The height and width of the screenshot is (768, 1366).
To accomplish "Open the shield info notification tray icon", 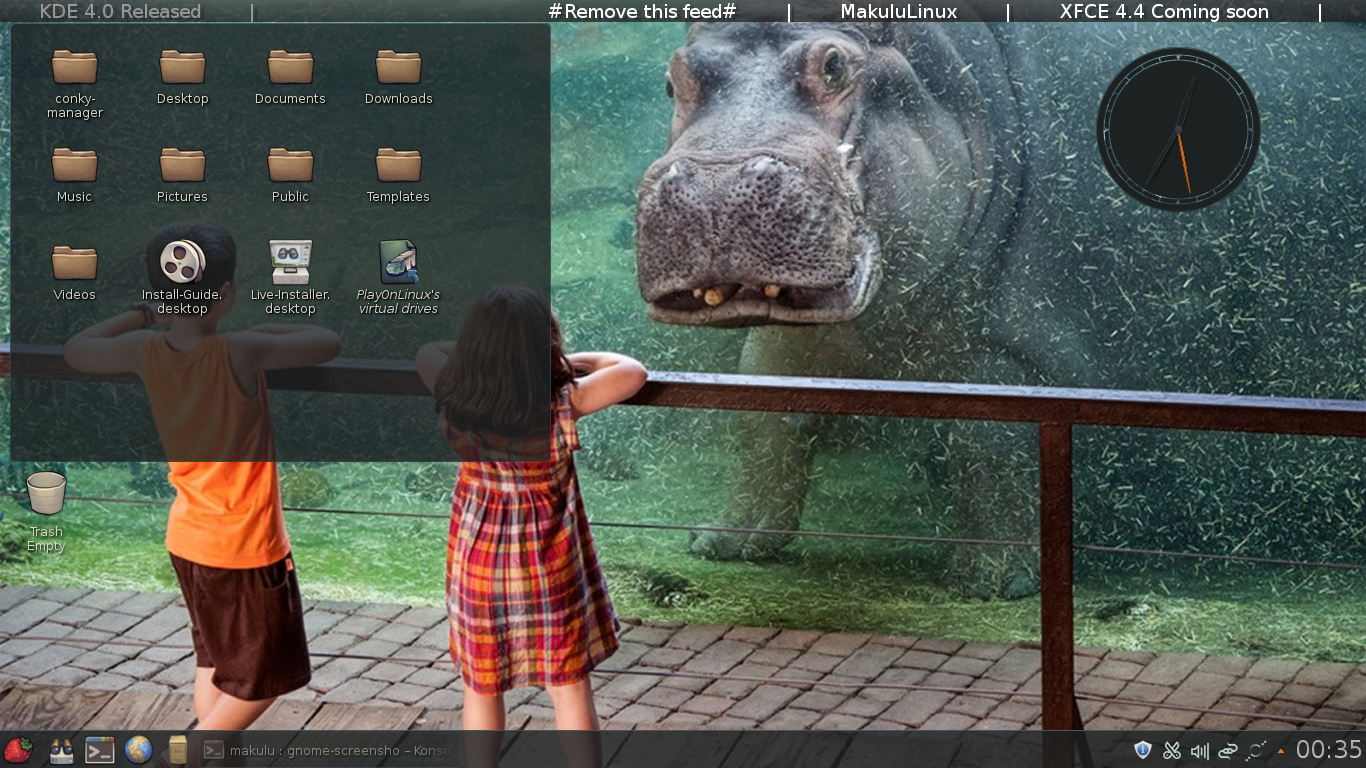I will (1143, 750).
